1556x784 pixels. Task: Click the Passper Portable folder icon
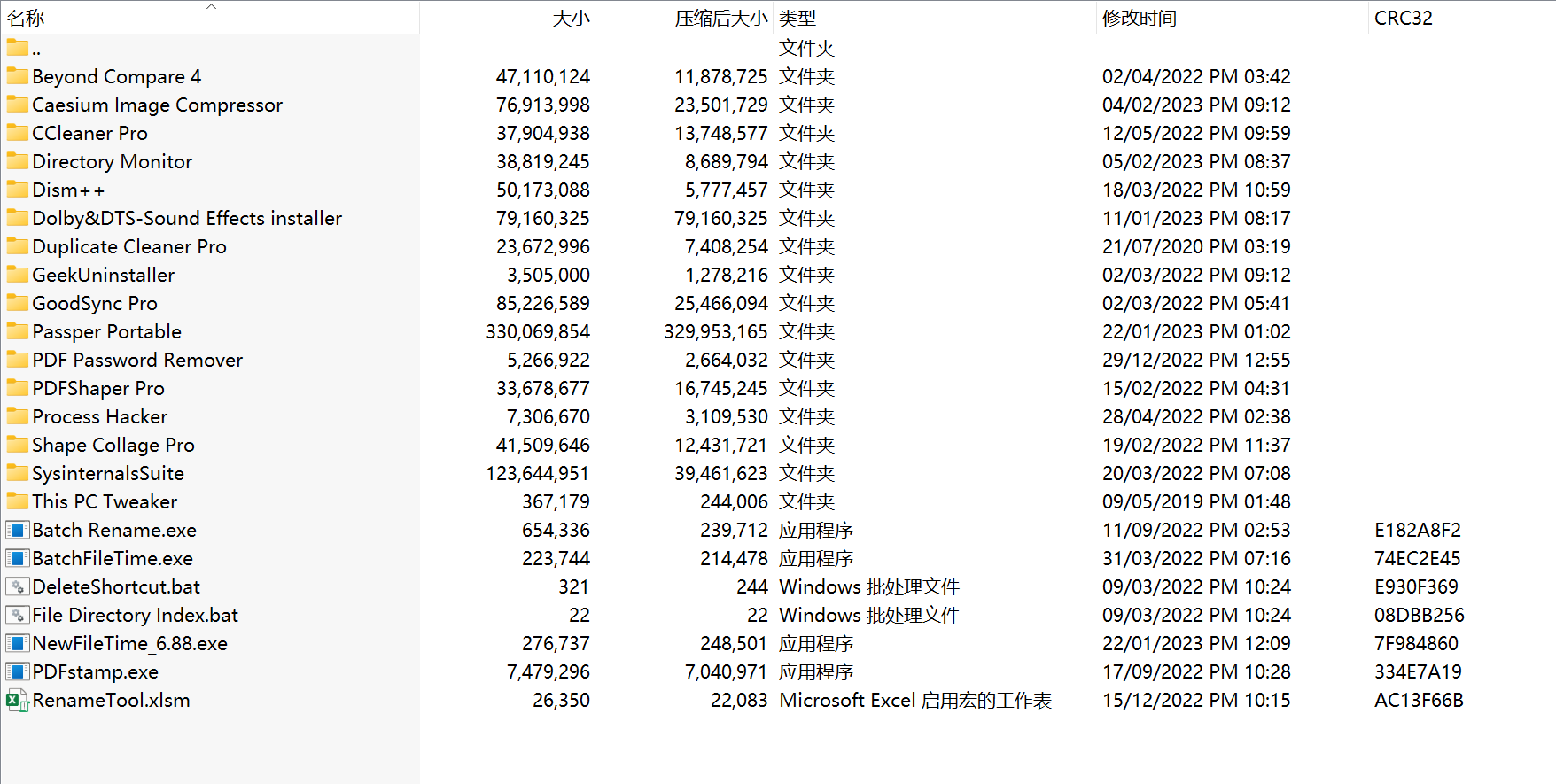click(17, 330)
